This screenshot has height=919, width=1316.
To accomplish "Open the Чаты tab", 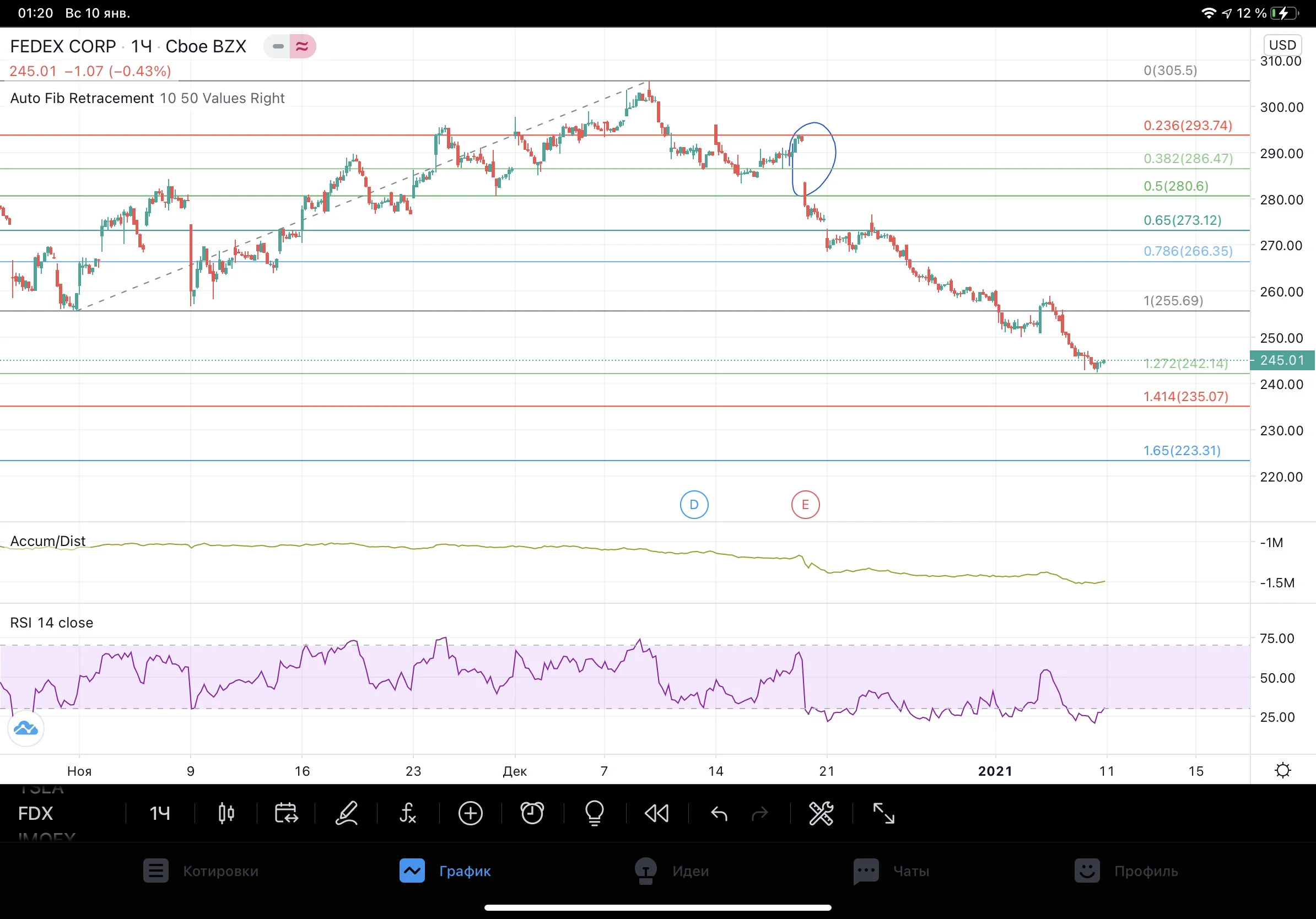I will click(x=891, y=871).
